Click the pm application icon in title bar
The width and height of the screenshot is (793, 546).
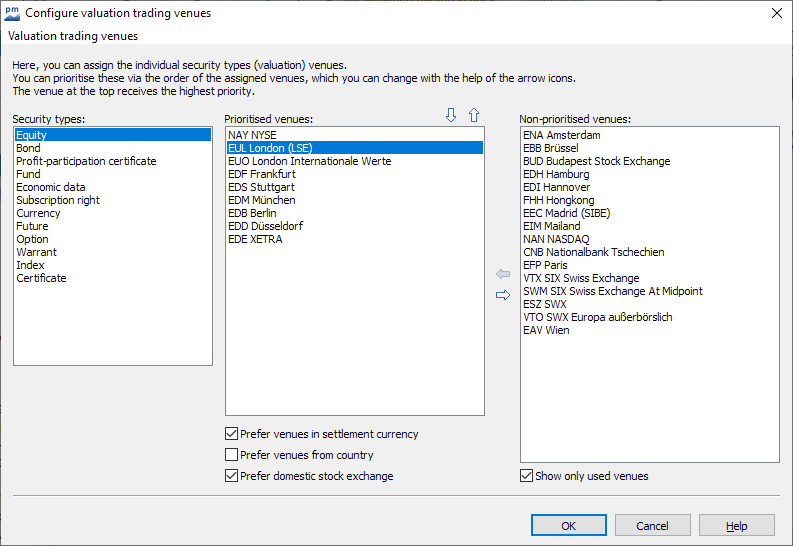12,13
